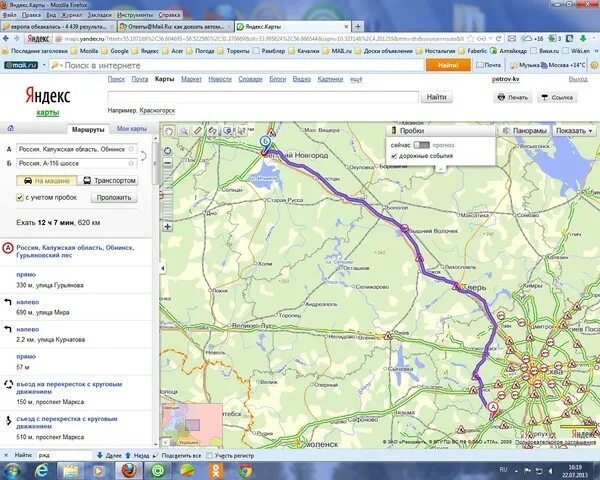
Task: Select the hand pan tool on map
Action: 169,131
